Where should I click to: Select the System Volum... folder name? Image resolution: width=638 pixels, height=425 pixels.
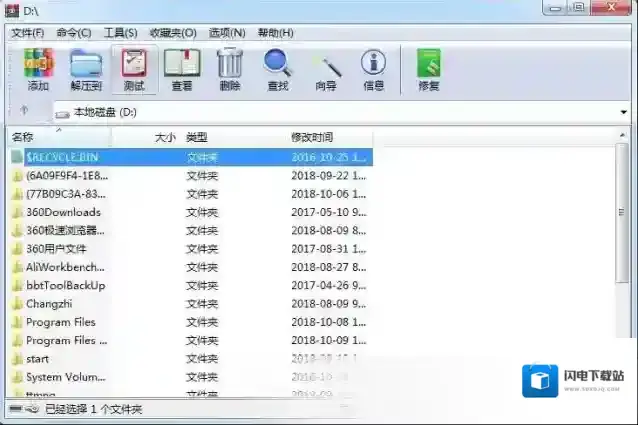66,377
